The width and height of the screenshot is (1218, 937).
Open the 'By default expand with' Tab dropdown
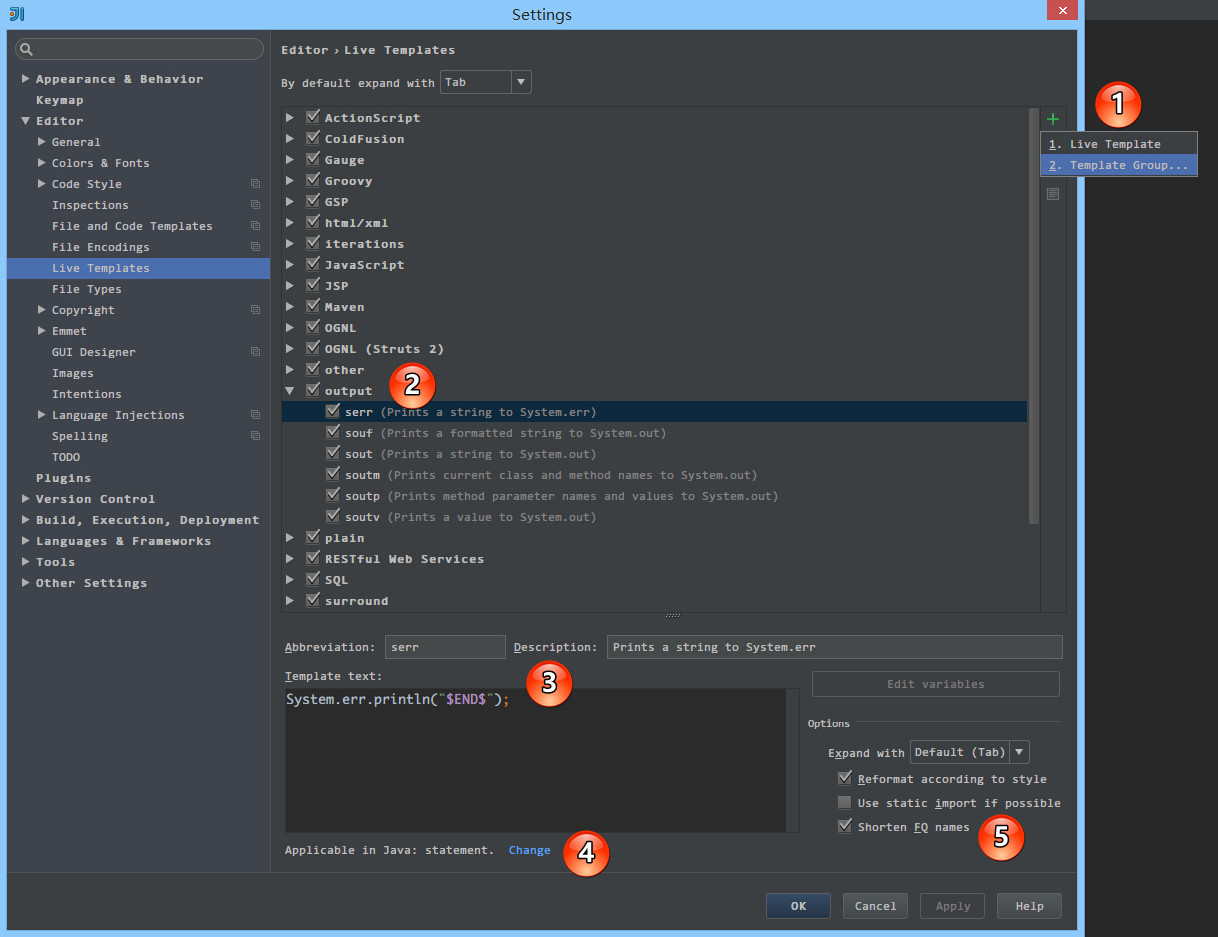click(485, 82)
